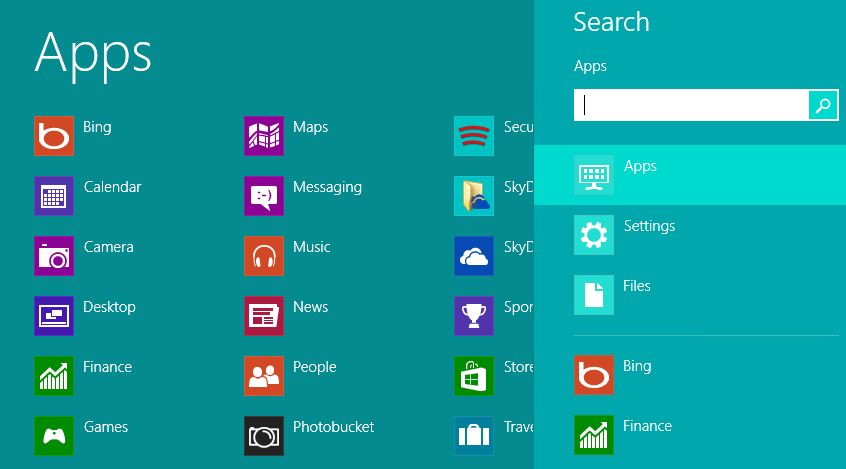Click the Finance label in Apps list
The height and width of the screenshot is (469, 846).
pyautogui.click(x=107, y=367)
